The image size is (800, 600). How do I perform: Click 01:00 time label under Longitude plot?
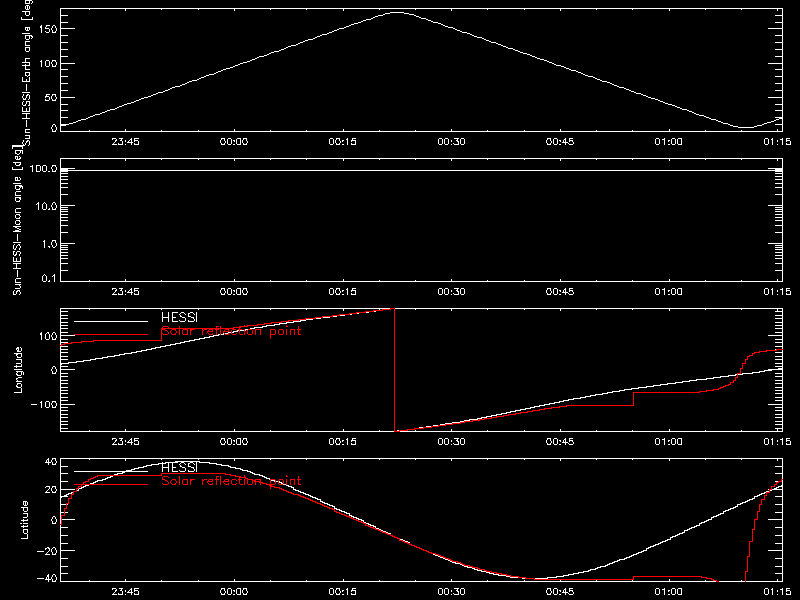[669, 442]
